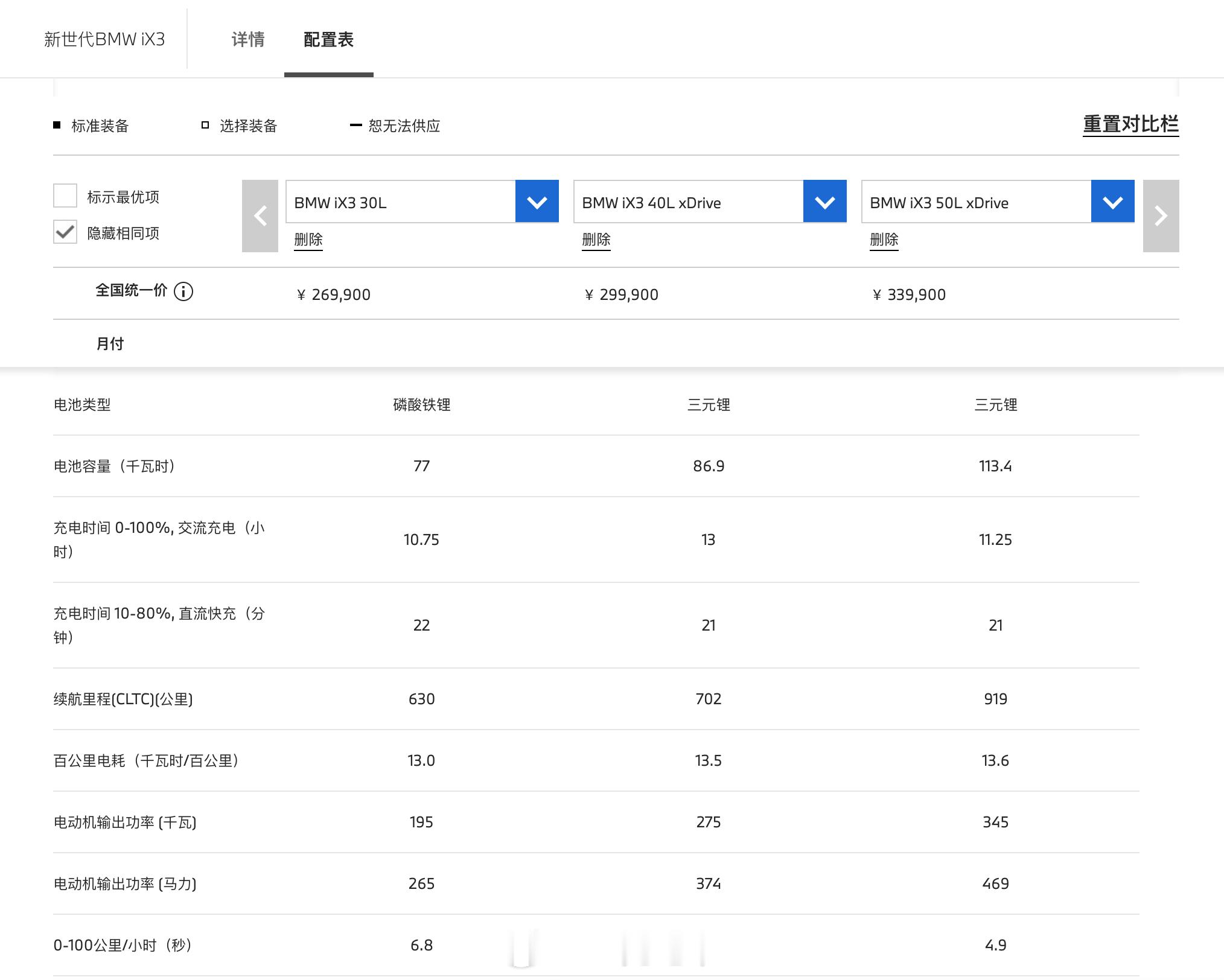Go to next models with right arrow
The image size is (1224, 980).
1161,216
